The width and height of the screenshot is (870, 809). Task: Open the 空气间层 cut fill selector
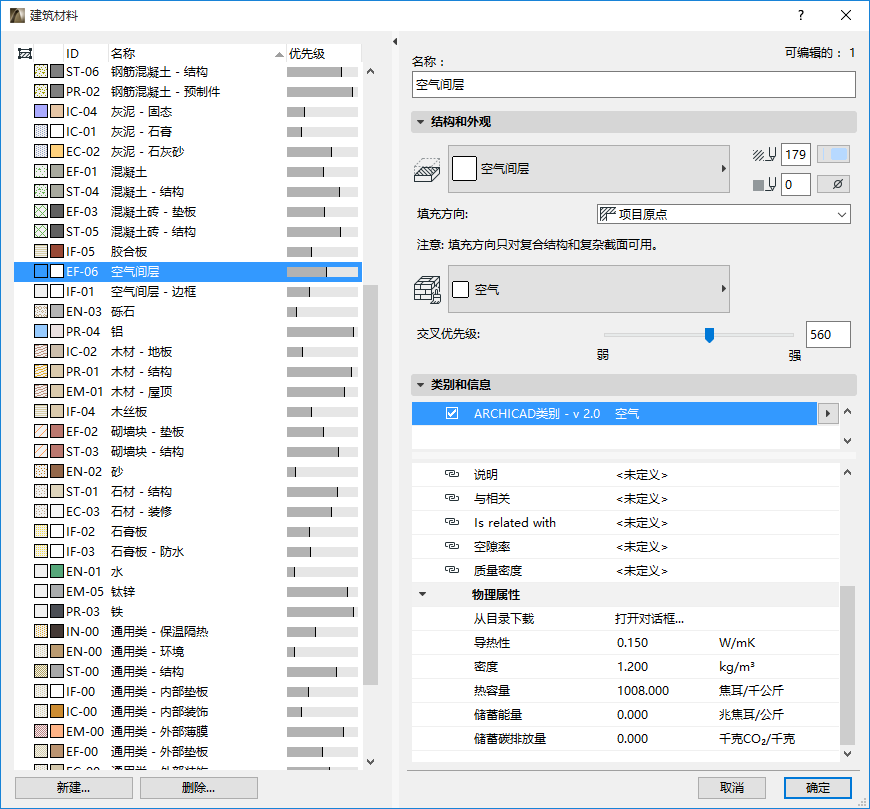(589, 170)
